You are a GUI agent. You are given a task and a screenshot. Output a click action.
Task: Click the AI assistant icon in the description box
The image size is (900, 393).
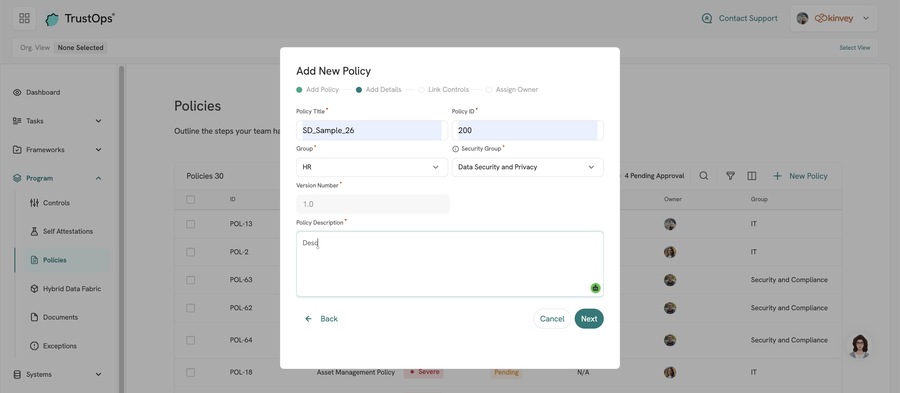tap(595, 288)
